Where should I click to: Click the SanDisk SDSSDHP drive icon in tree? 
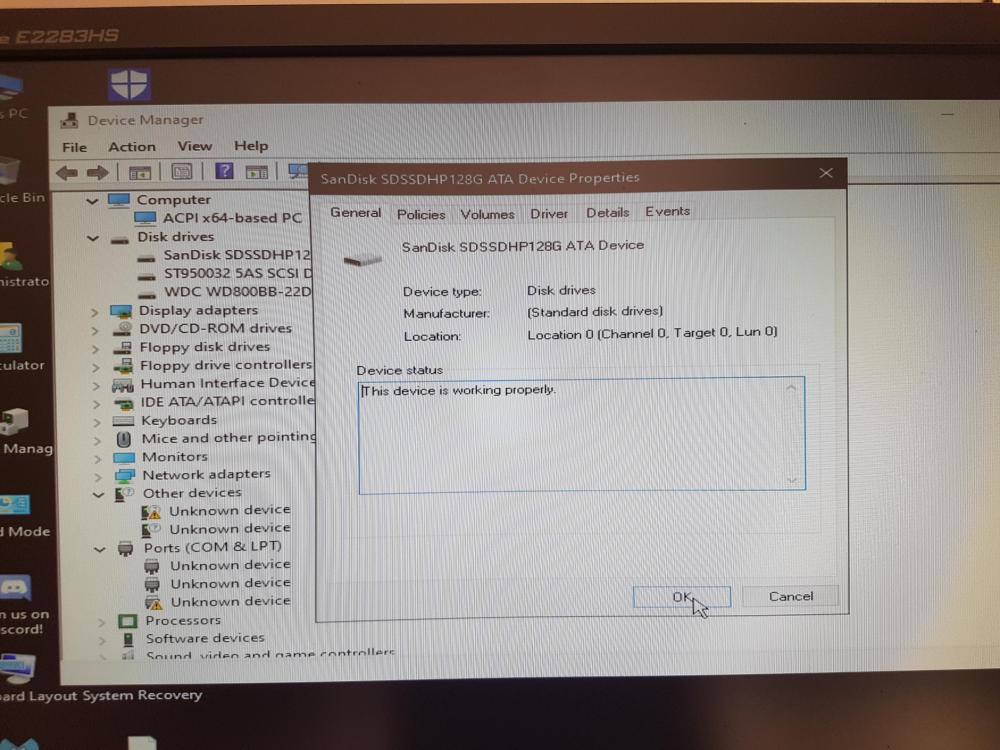[147, 258]
